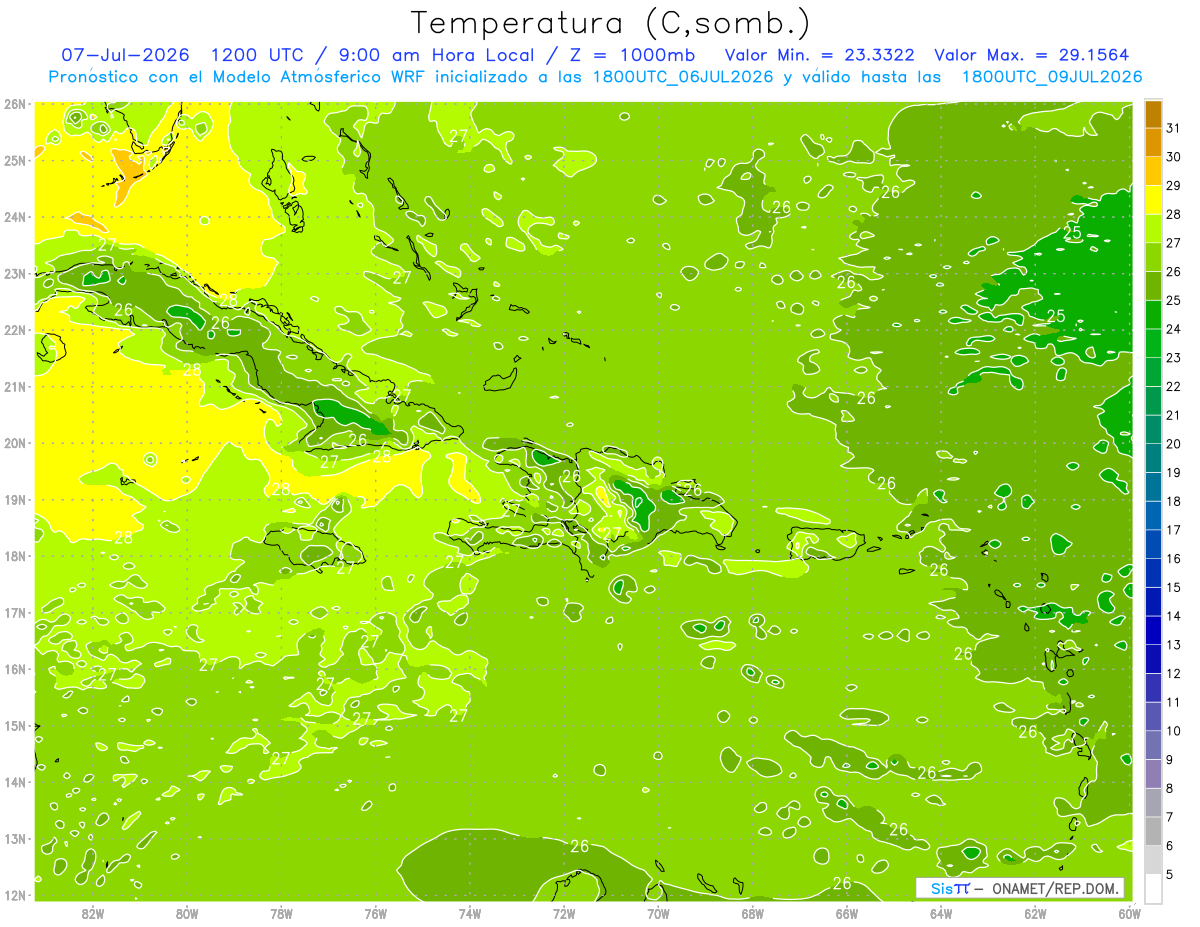Click color scale value 17
This screenshot has height=927, width=1200.
pos(1174,530)
